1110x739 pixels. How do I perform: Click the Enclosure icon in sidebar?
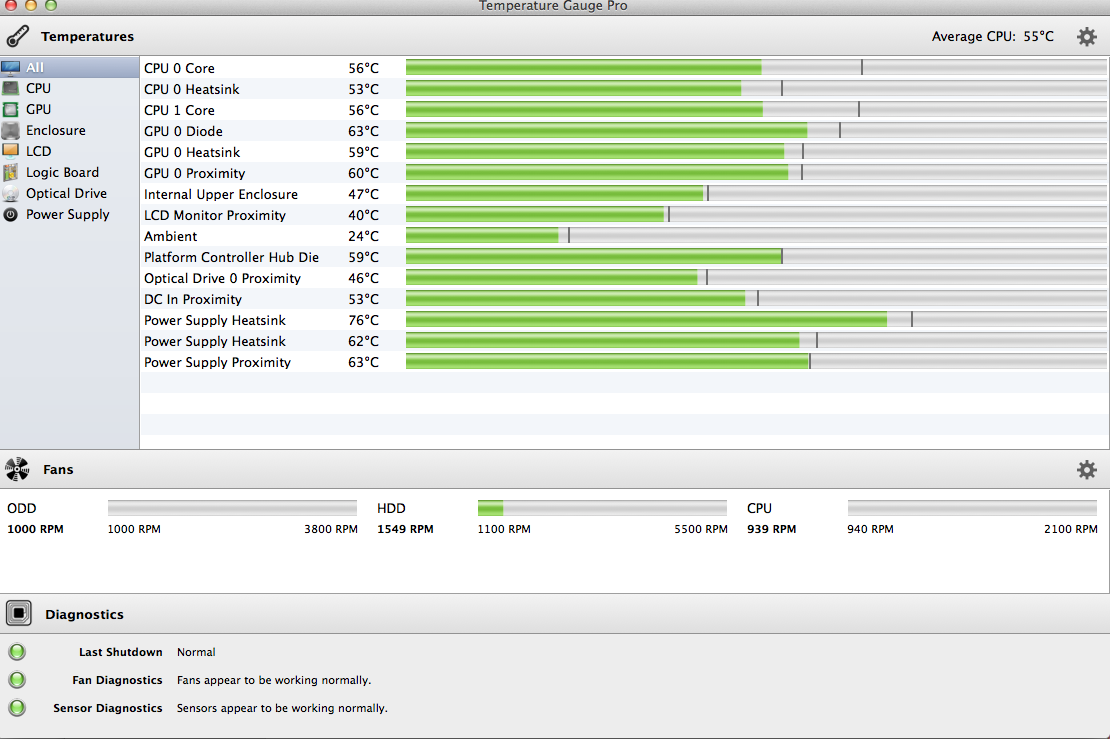pos(11,130)
